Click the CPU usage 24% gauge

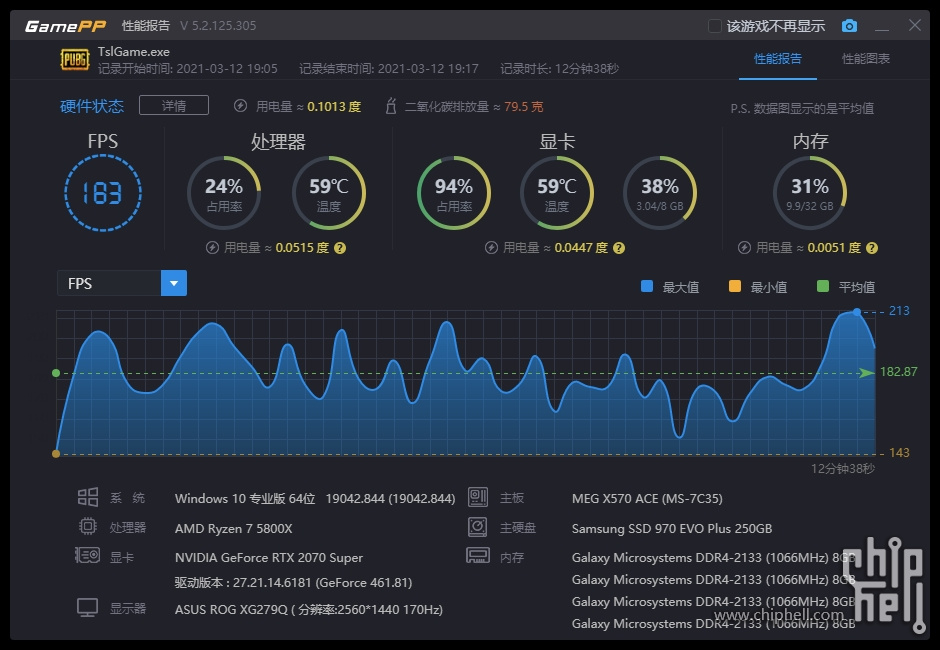224,193
